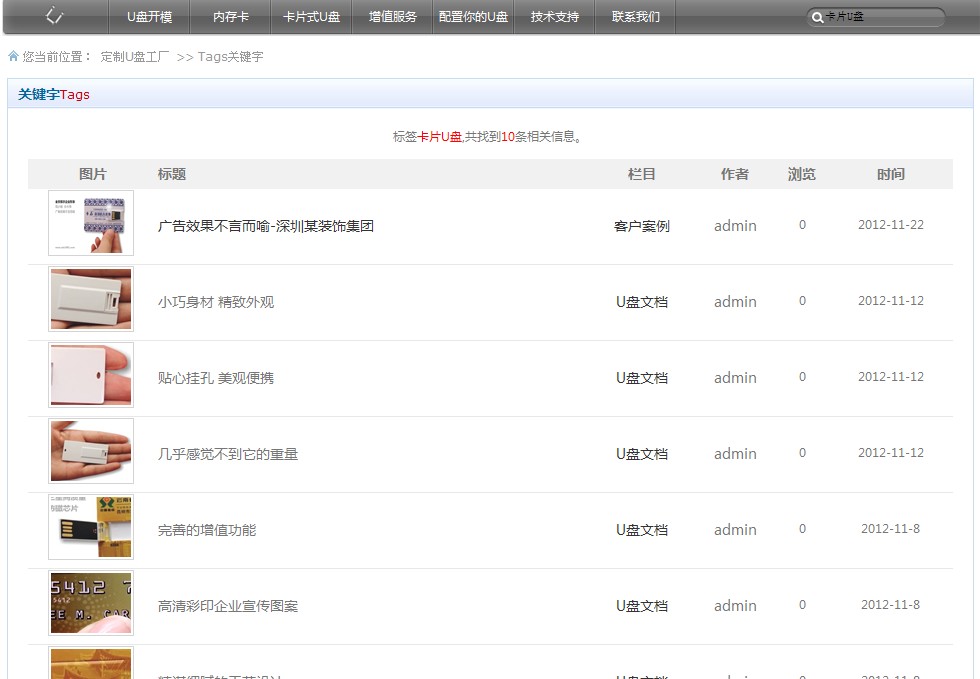Open the 内存卡 navigation item

click(231, 17)
